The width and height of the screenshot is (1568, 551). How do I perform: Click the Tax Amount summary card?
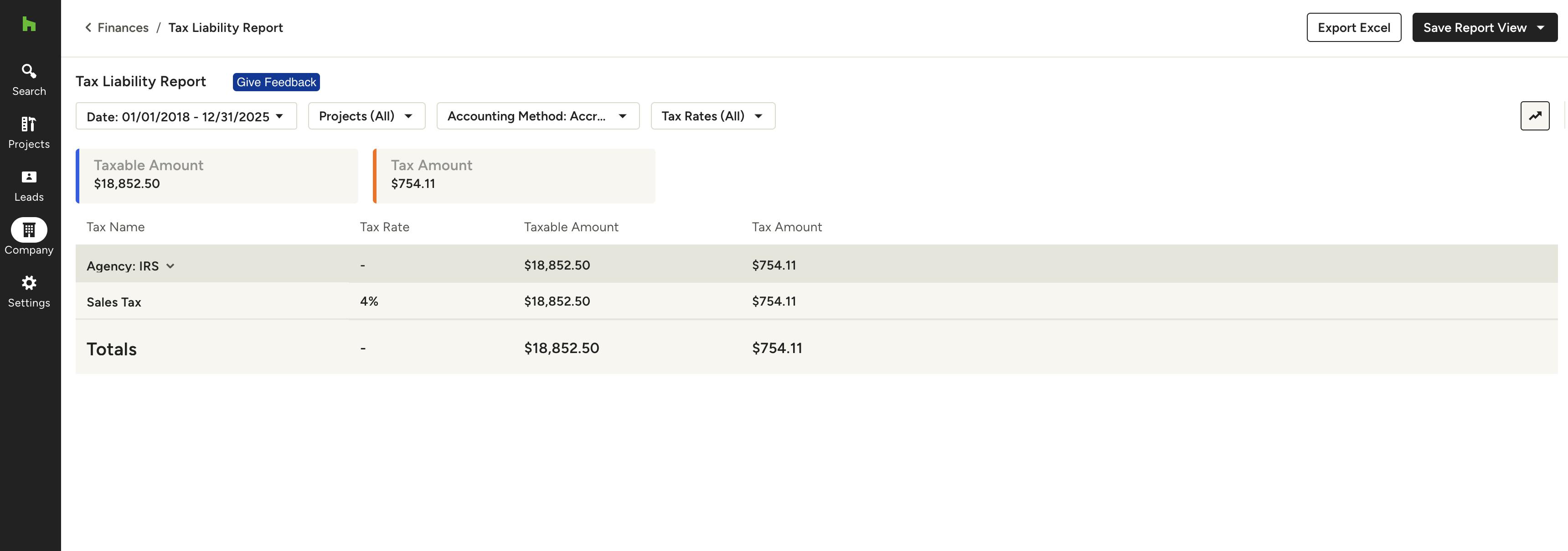[x=514, y=175]
